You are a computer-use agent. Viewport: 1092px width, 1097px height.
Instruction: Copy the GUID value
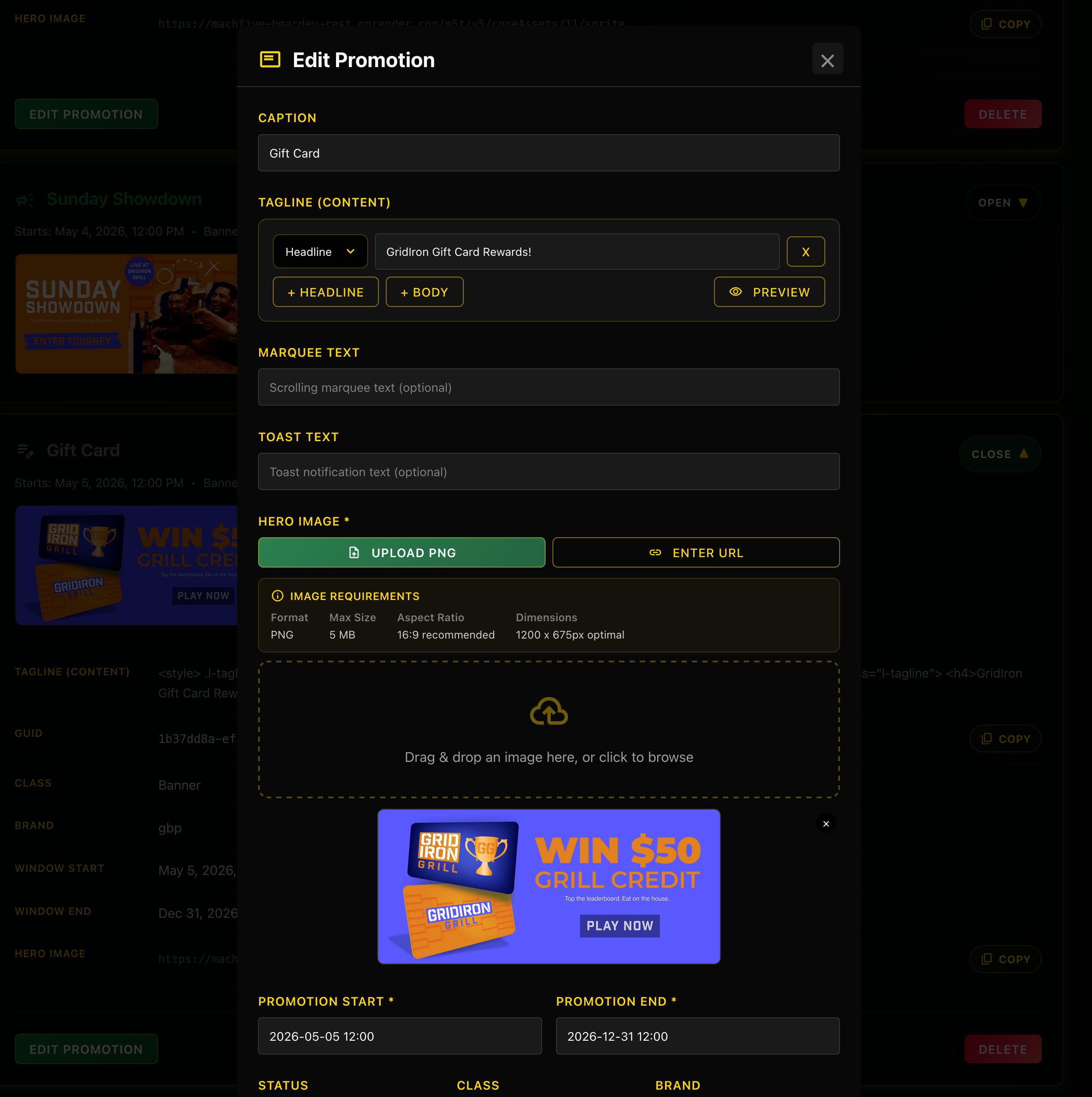pos(1005,739)
